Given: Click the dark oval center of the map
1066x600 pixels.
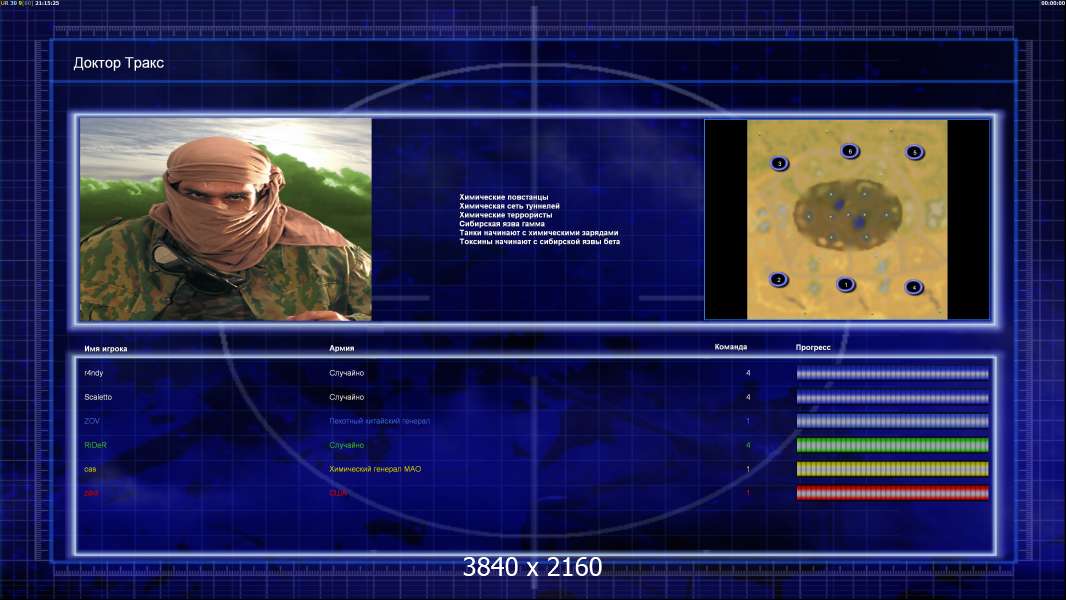Looking at the screenshot, I should pos(847,215).
